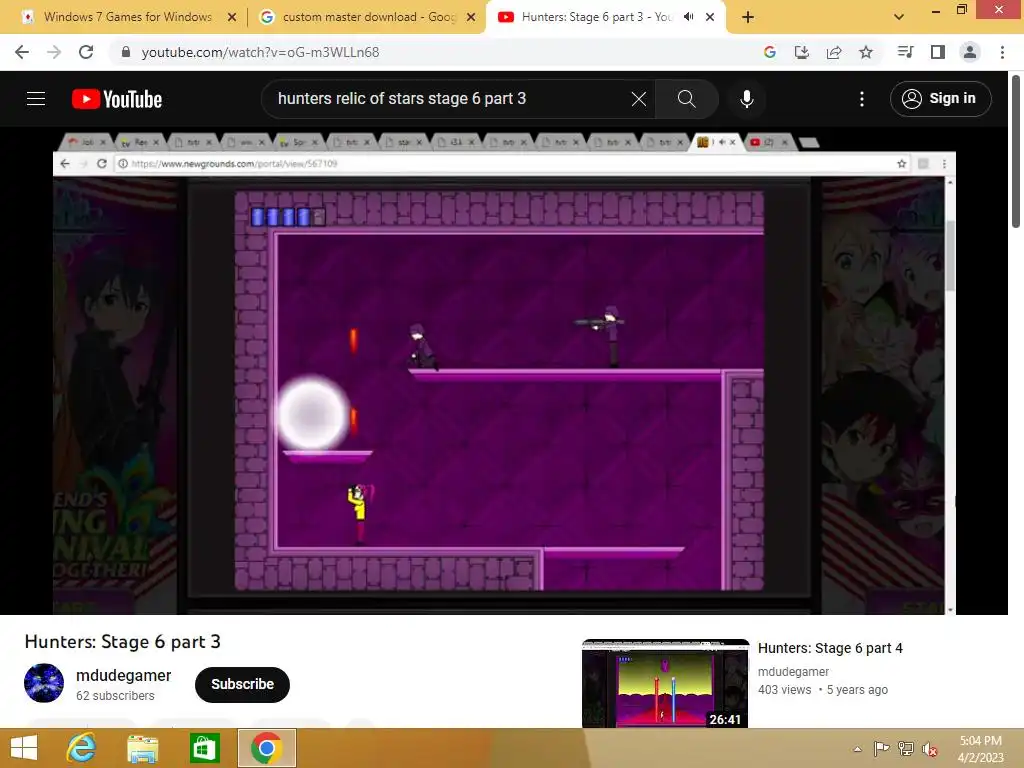Open Windows Store from taskbar

[x=204, y=748]
